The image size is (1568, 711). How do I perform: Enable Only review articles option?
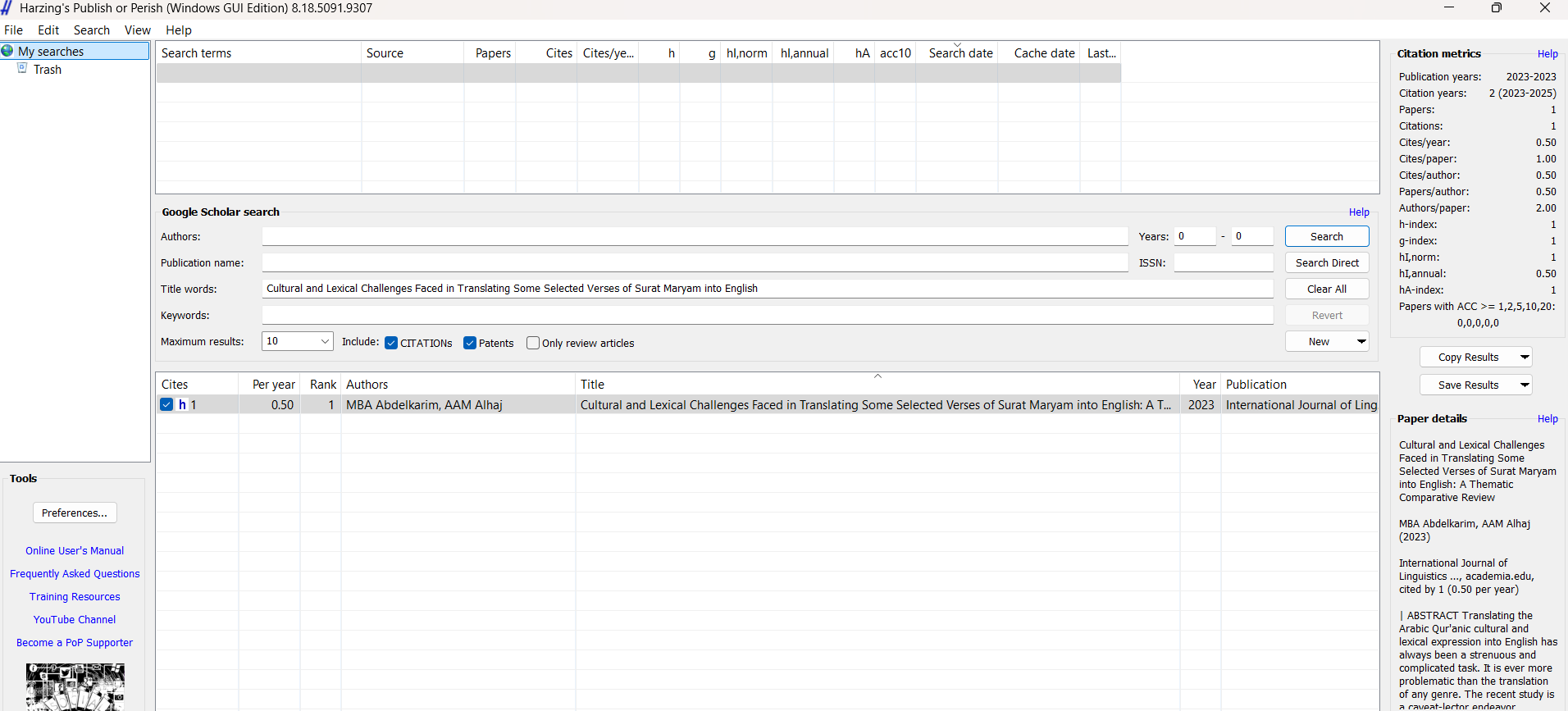click(533, 344)
